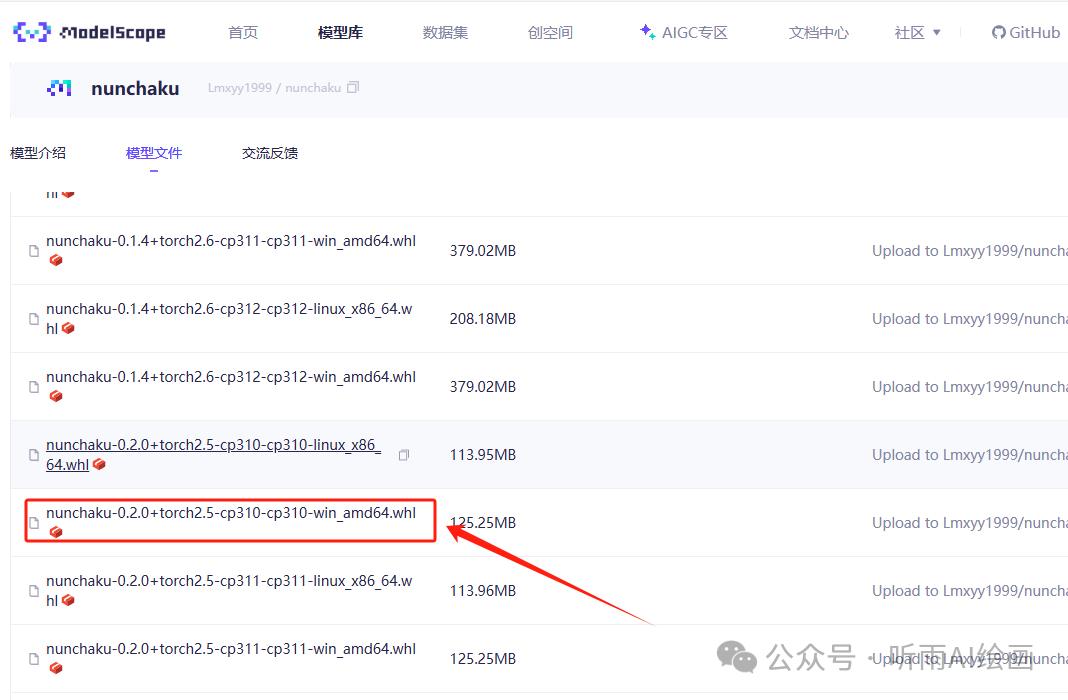Click file icon of 0.2.0 cp311 win_amd64
The image size is (1068, 700).
tap(34, 659)
